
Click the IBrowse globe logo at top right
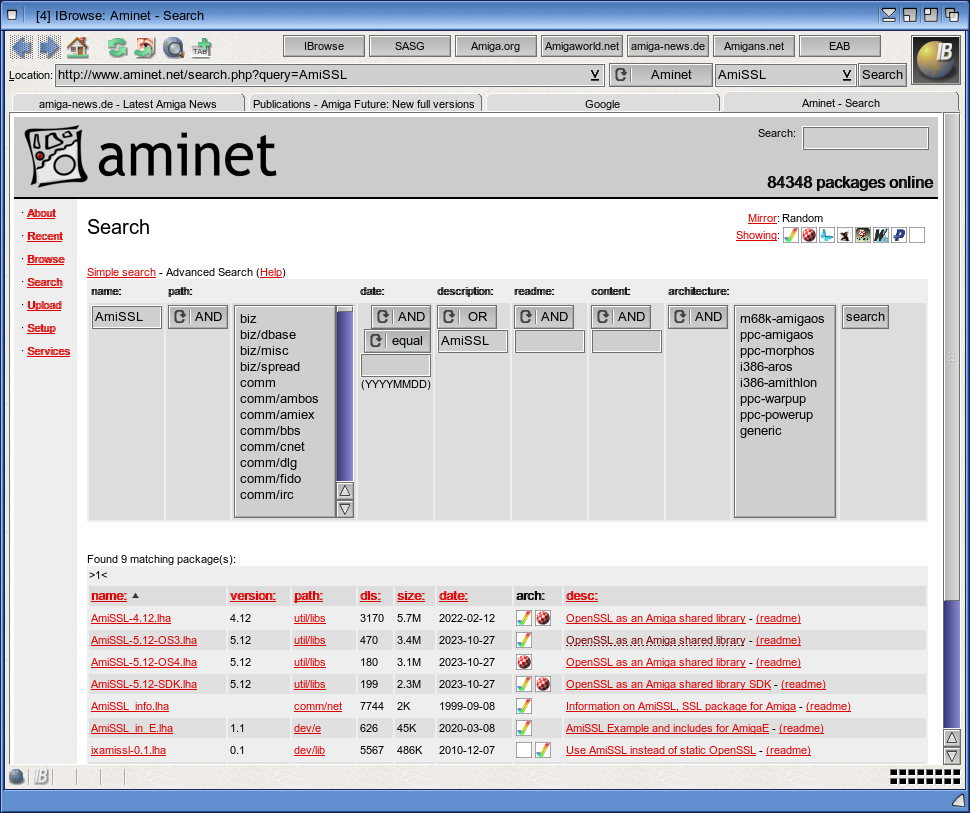pyautogui.click(x=935, y=60)
